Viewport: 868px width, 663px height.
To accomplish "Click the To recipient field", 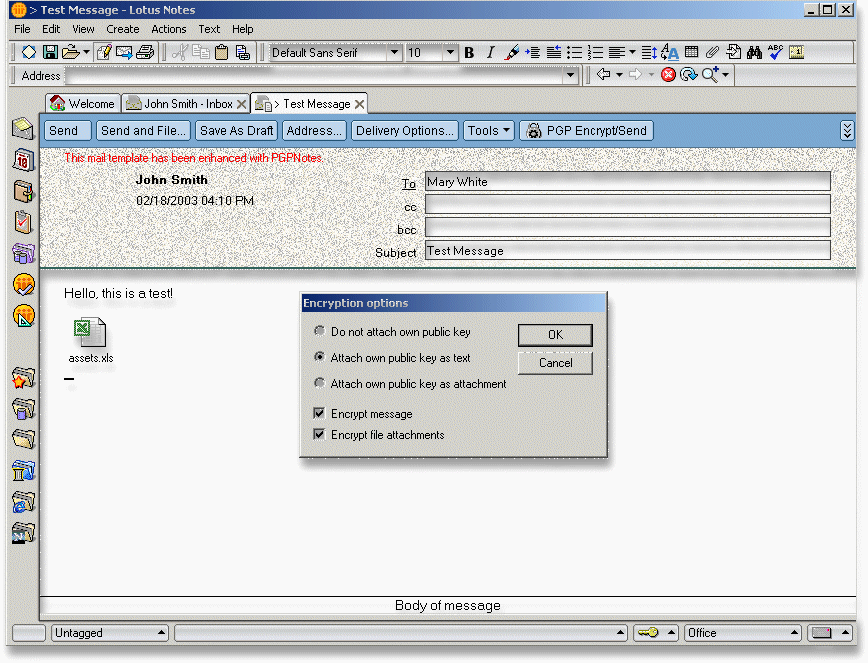I will tap(628, 182).
